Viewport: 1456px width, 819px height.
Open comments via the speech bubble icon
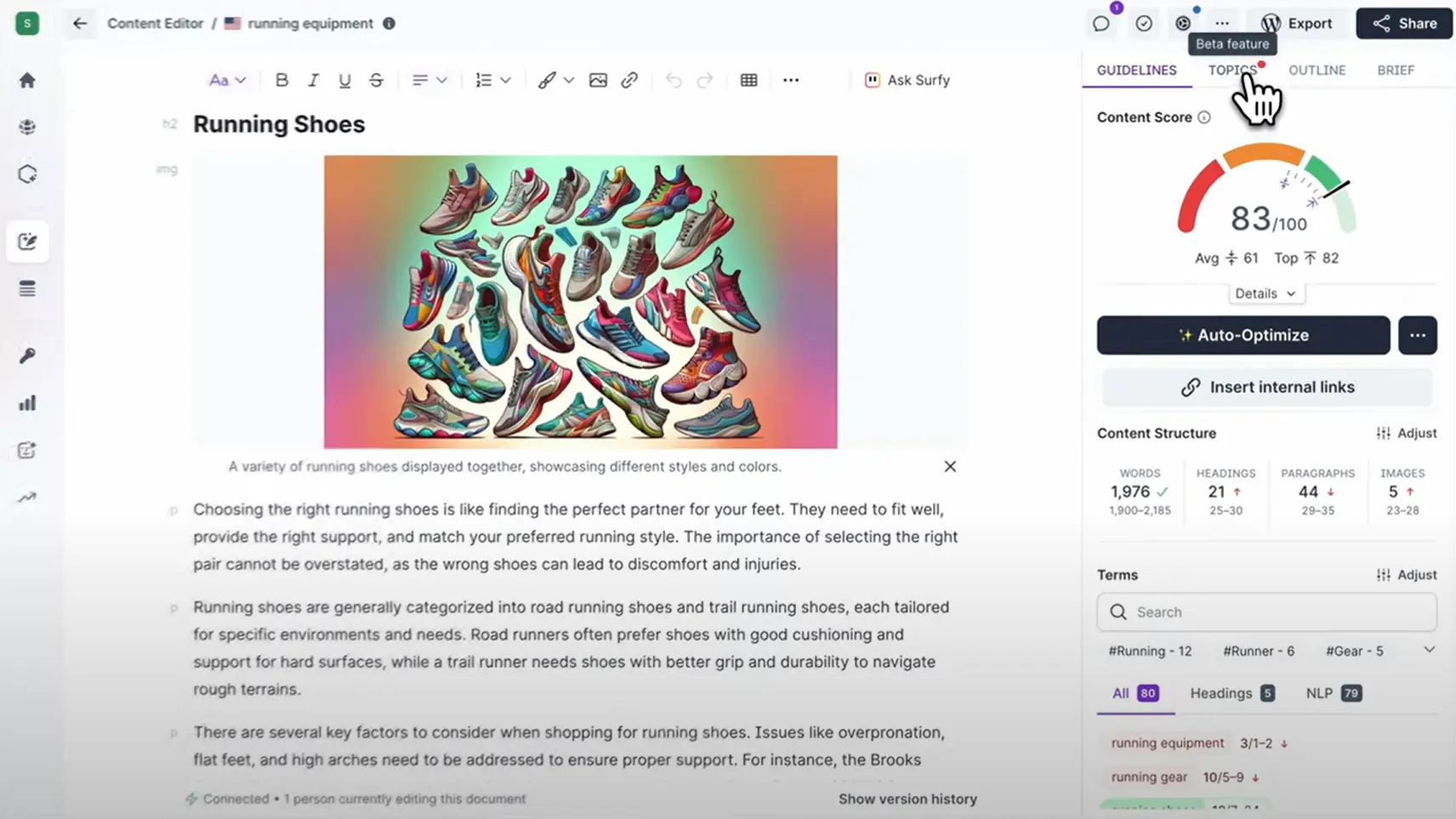tap(1101, 24)
